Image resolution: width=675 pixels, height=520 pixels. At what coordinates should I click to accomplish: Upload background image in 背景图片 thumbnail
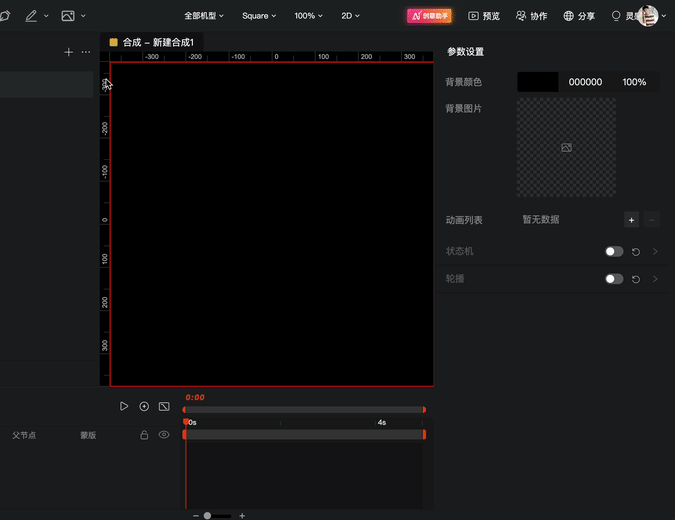tap(566, 148)
